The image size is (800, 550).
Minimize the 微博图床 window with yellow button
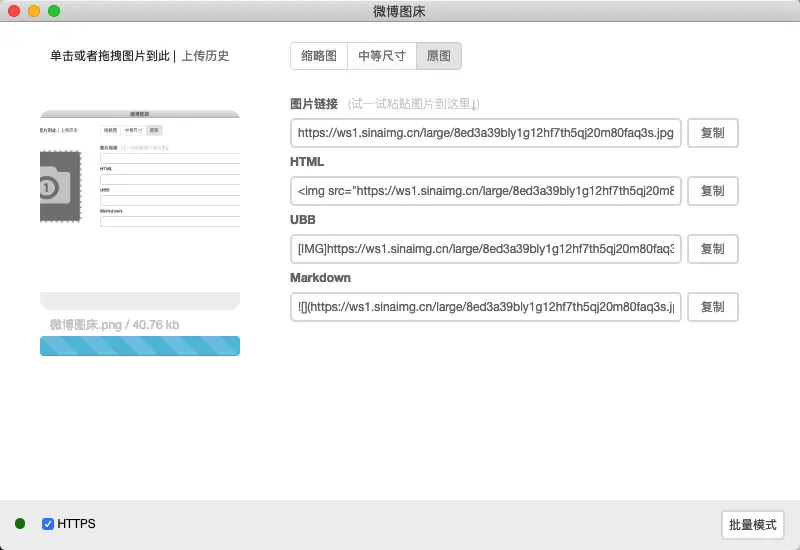(x=34, y=11)
